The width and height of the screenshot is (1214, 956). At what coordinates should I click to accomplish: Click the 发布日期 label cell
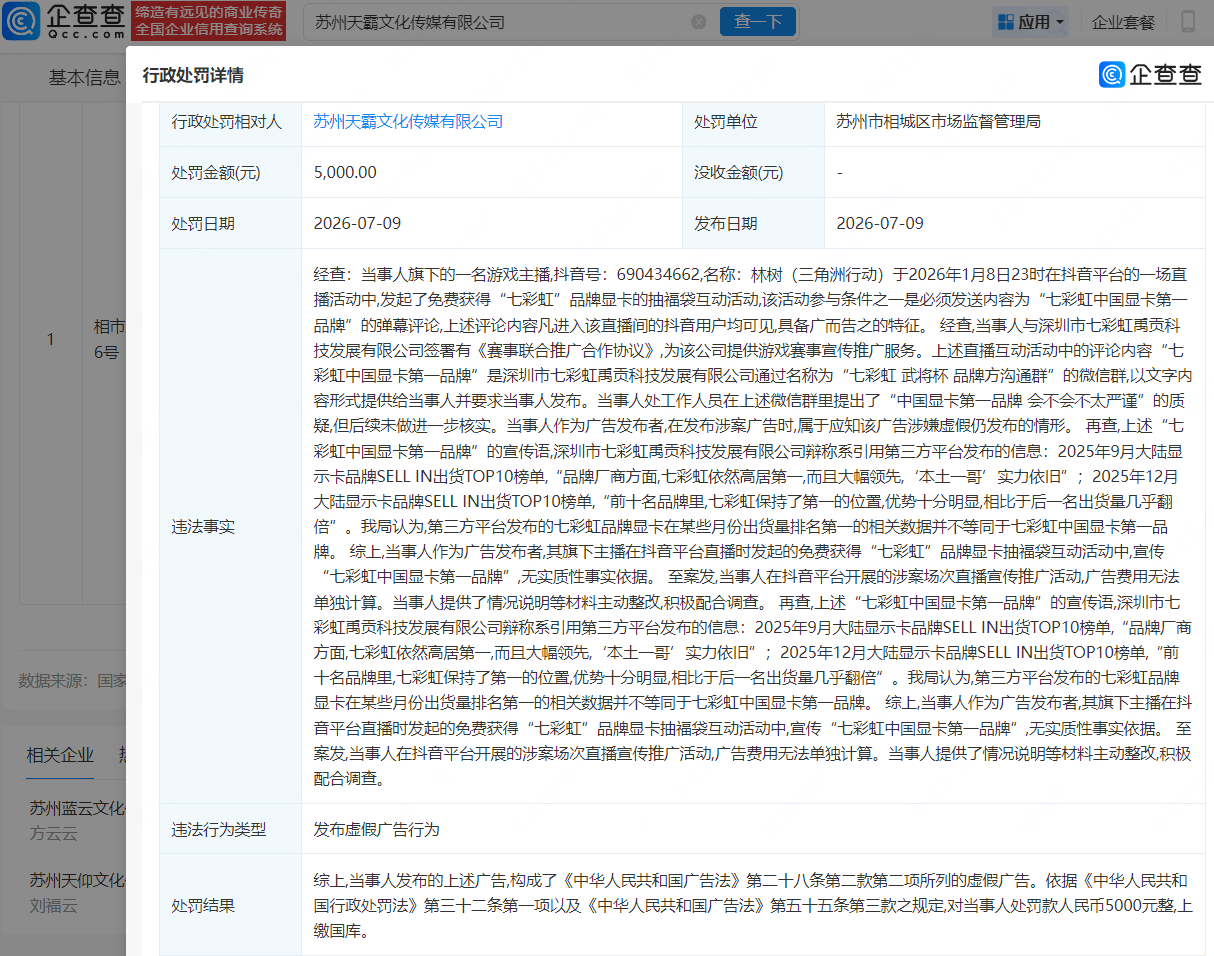[x=753, y=223]
